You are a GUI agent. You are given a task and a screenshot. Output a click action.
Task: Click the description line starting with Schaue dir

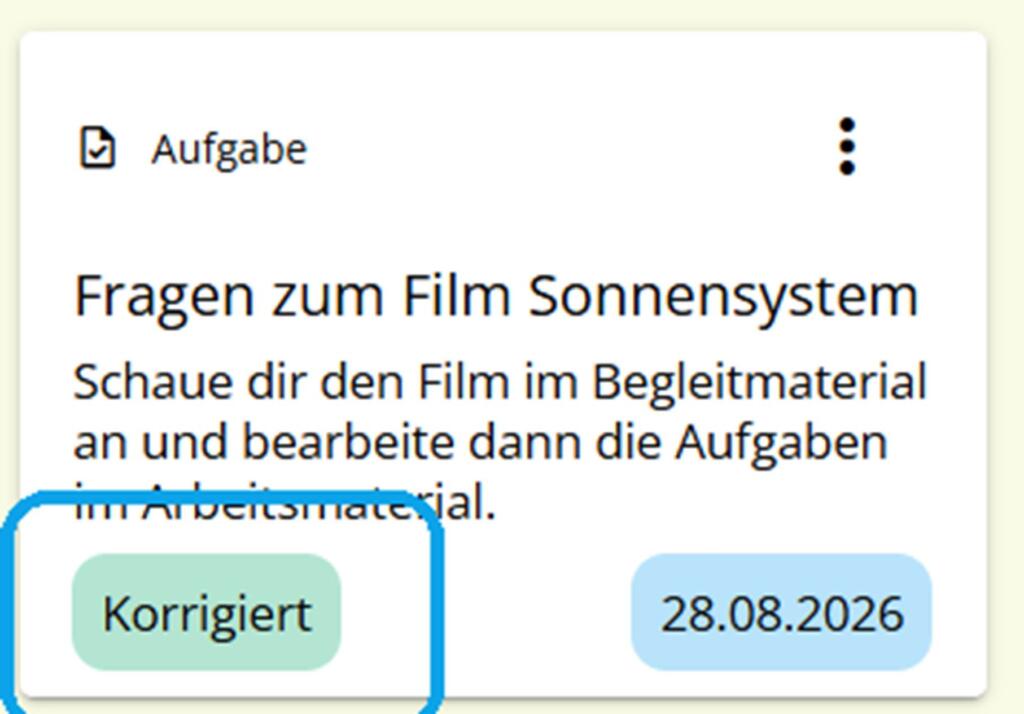(500, 383)
